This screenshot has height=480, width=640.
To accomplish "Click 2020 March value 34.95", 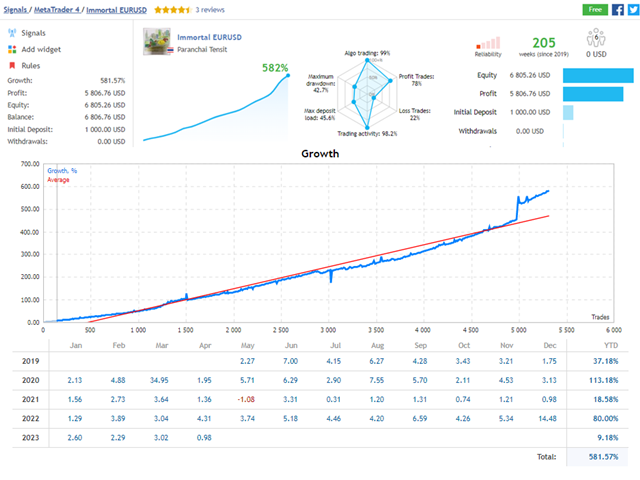I will [x=159, y=380].
